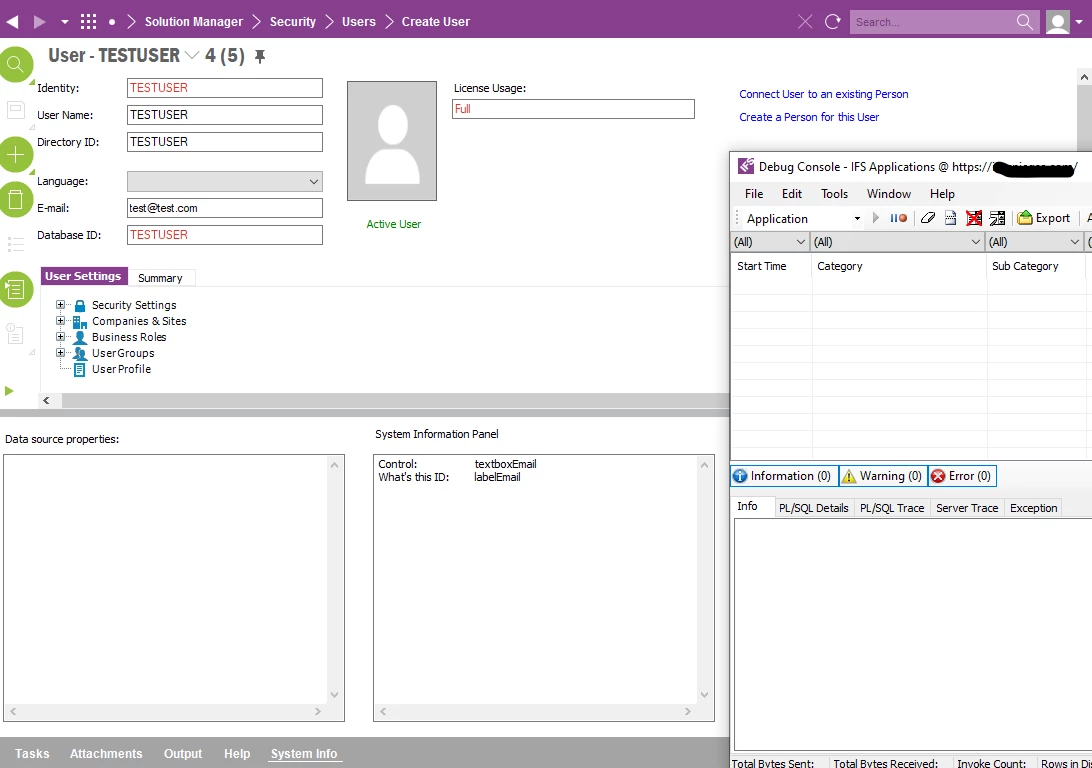Image resolution: width=1092 pixels, height=768 pixels.
Task: Toggle the Information (0) filter
Action: coord(784,476)
